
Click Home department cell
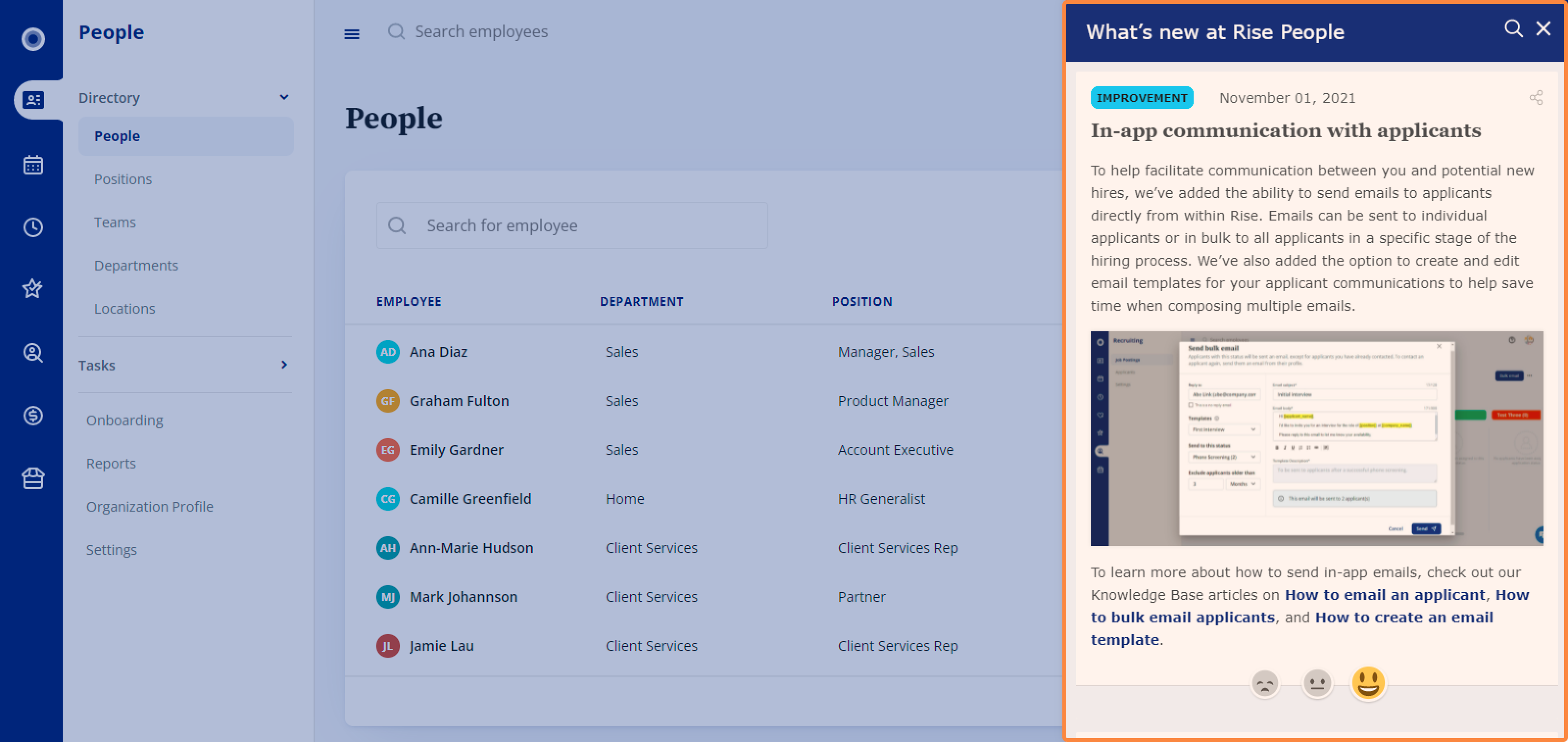pyautogui.click(x=625, y=499)
